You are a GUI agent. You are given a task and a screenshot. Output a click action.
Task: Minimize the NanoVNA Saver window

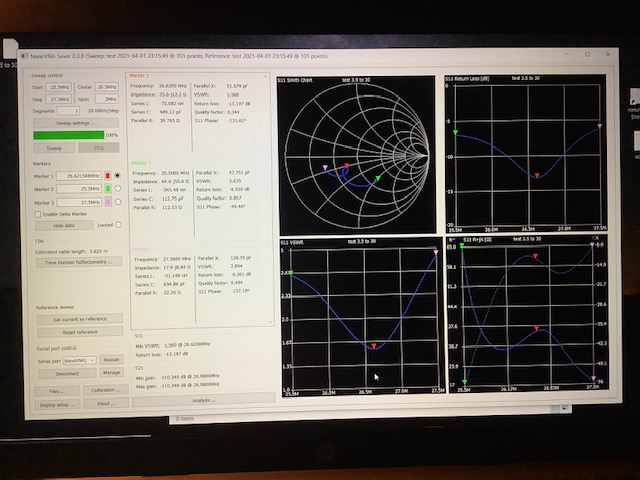(x=567, y=54)
